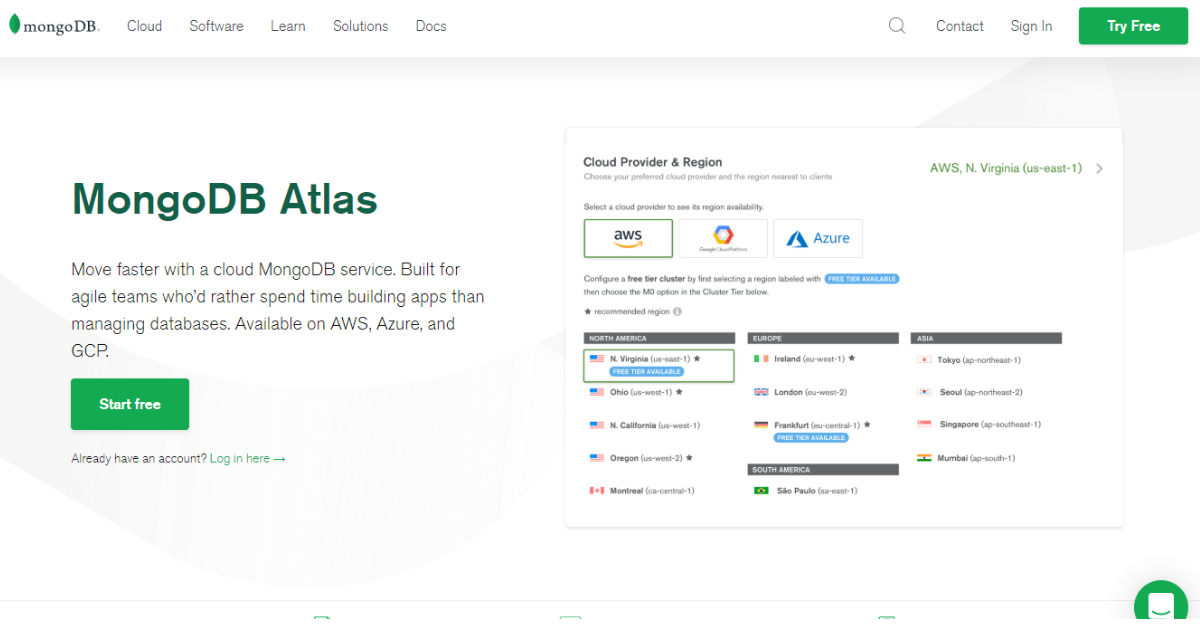
Task: Open the Cloud menu
Action: (x=144, y=26)
